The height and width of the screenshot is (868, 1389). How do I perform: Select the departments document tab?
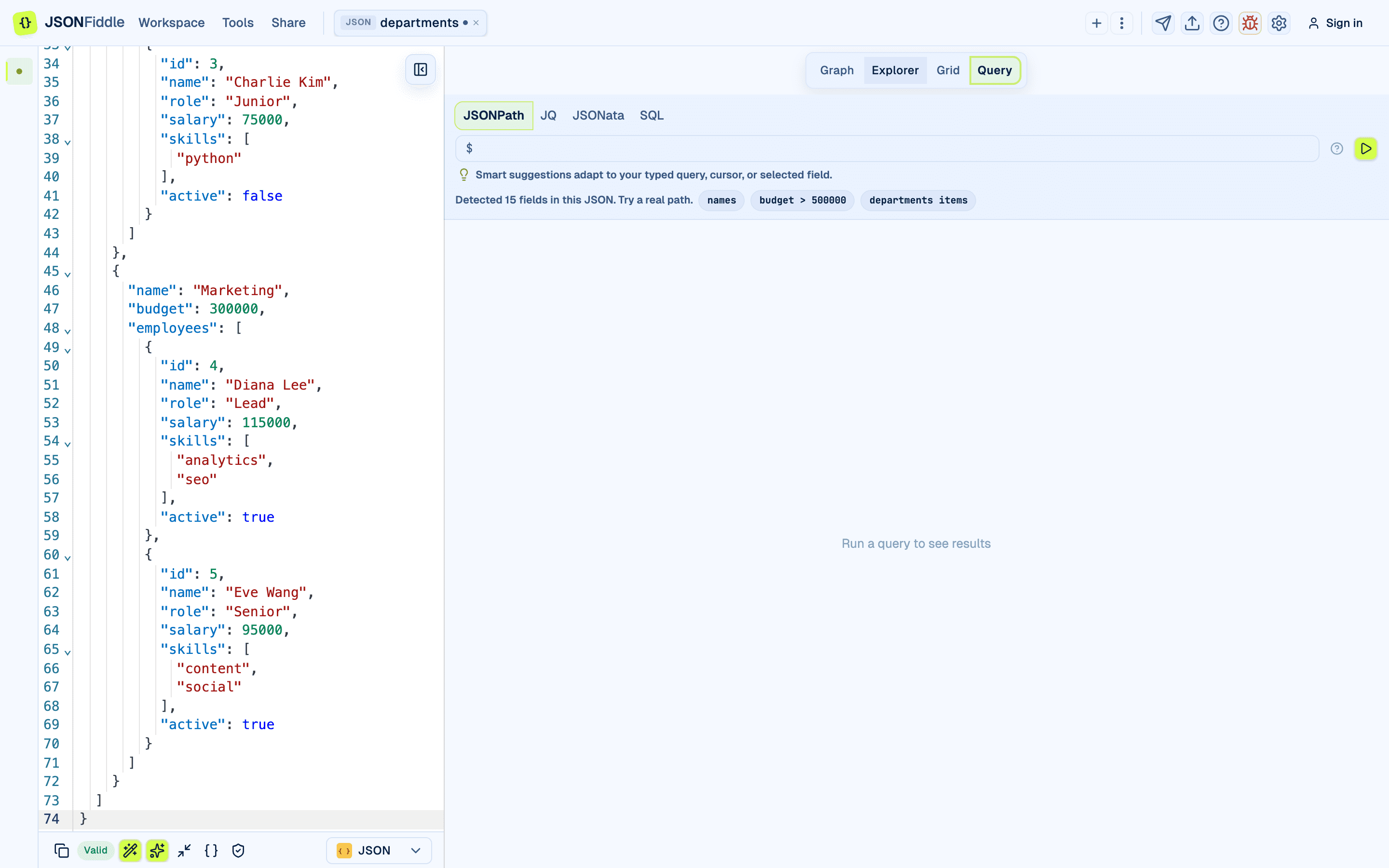[410, 23]
